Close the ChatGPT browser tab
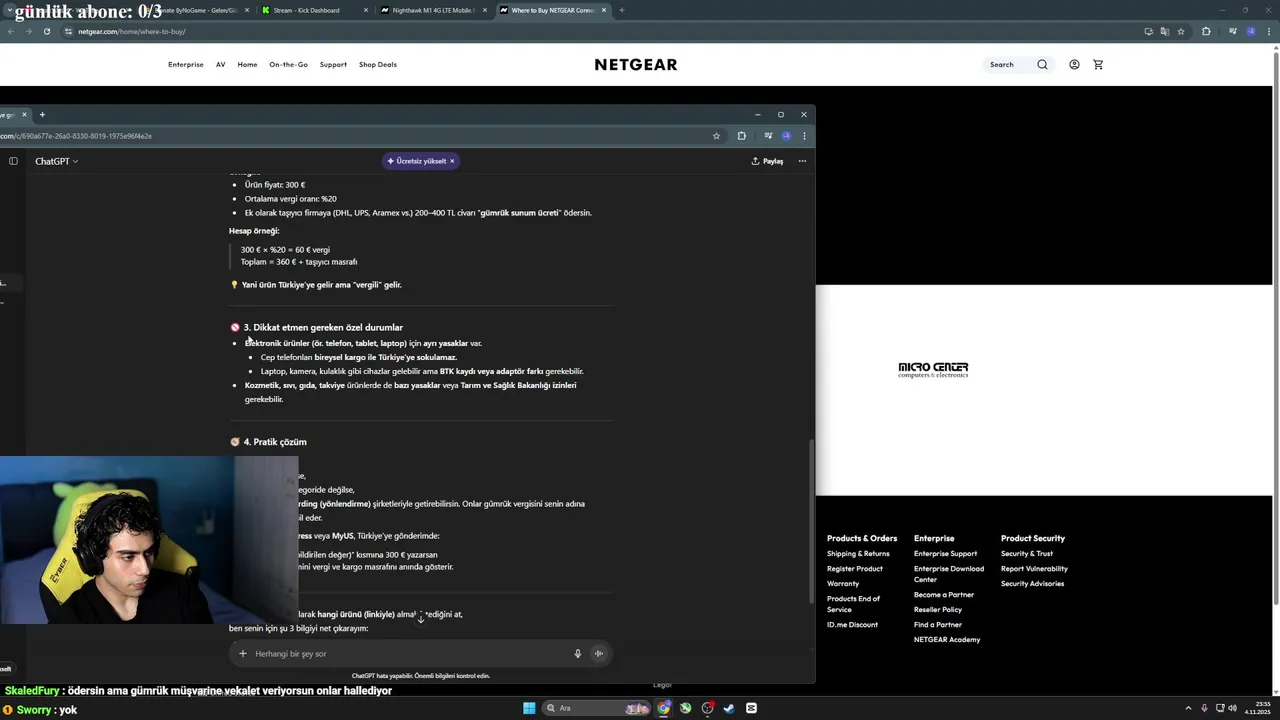The width and height of the screenshot is (1280, 720). [x=24, y=115]
